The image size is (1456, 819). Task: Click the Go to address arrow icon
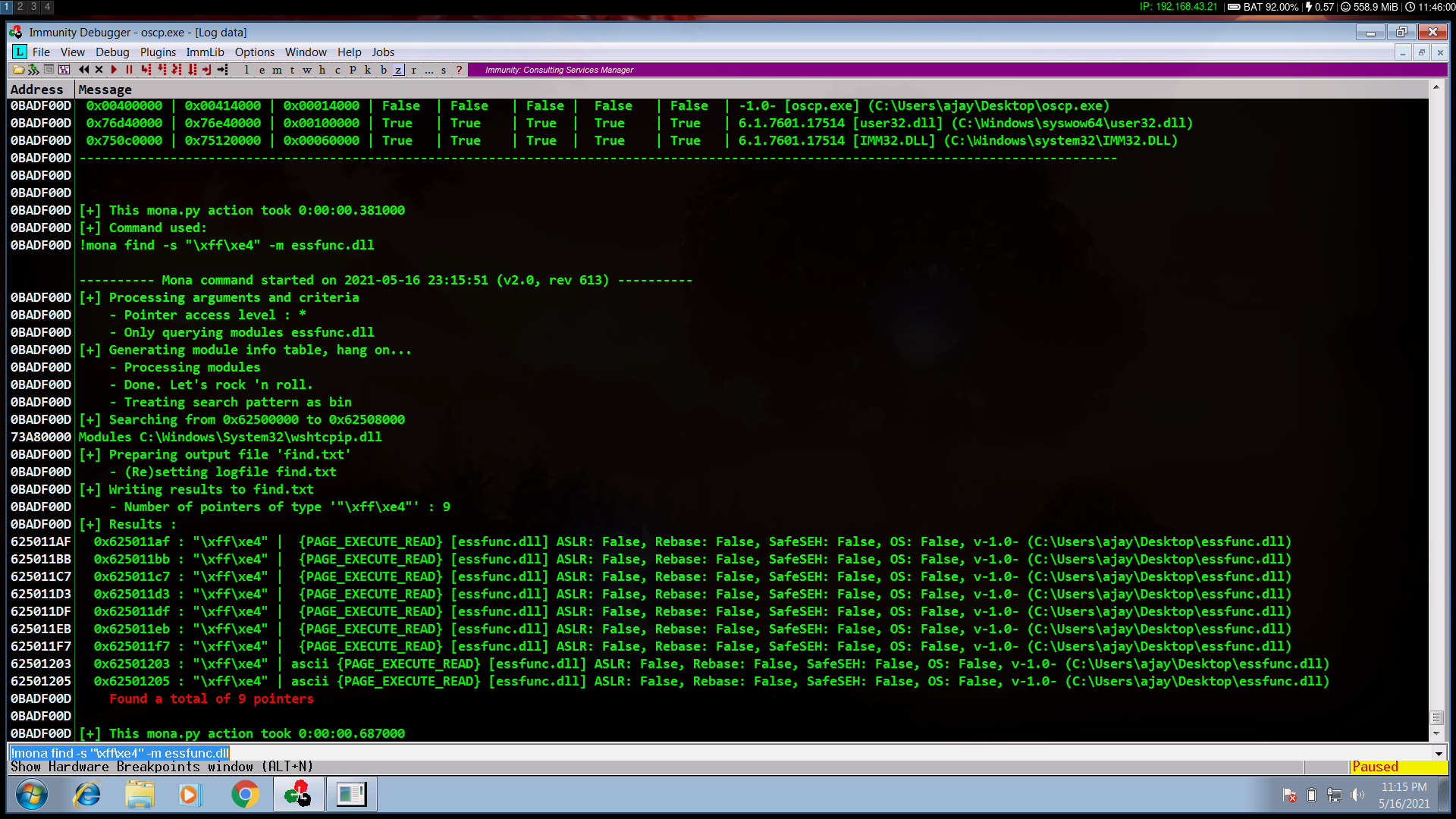click(222, 70)
